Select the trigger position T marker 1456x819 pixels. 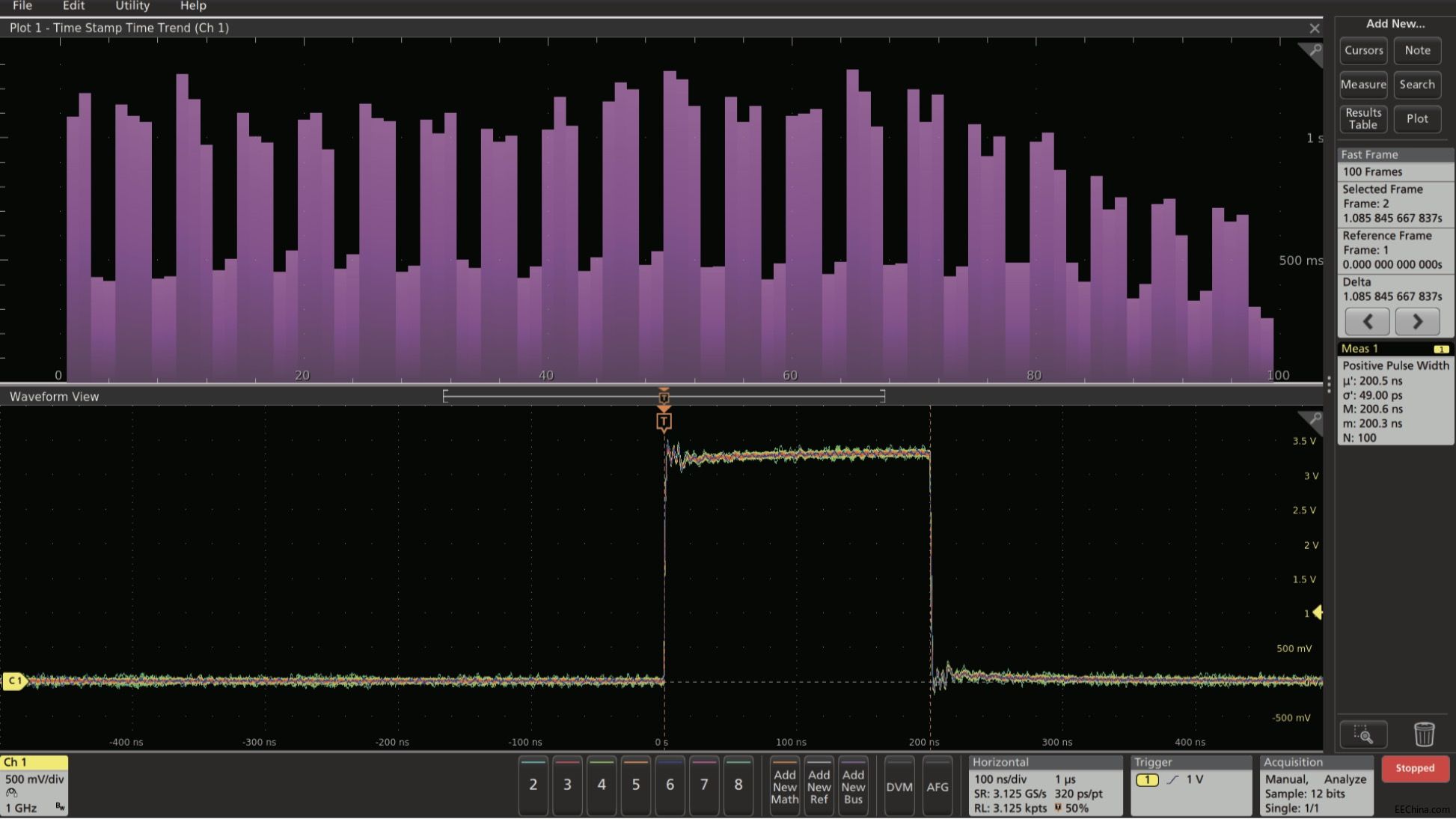(664, 422)
